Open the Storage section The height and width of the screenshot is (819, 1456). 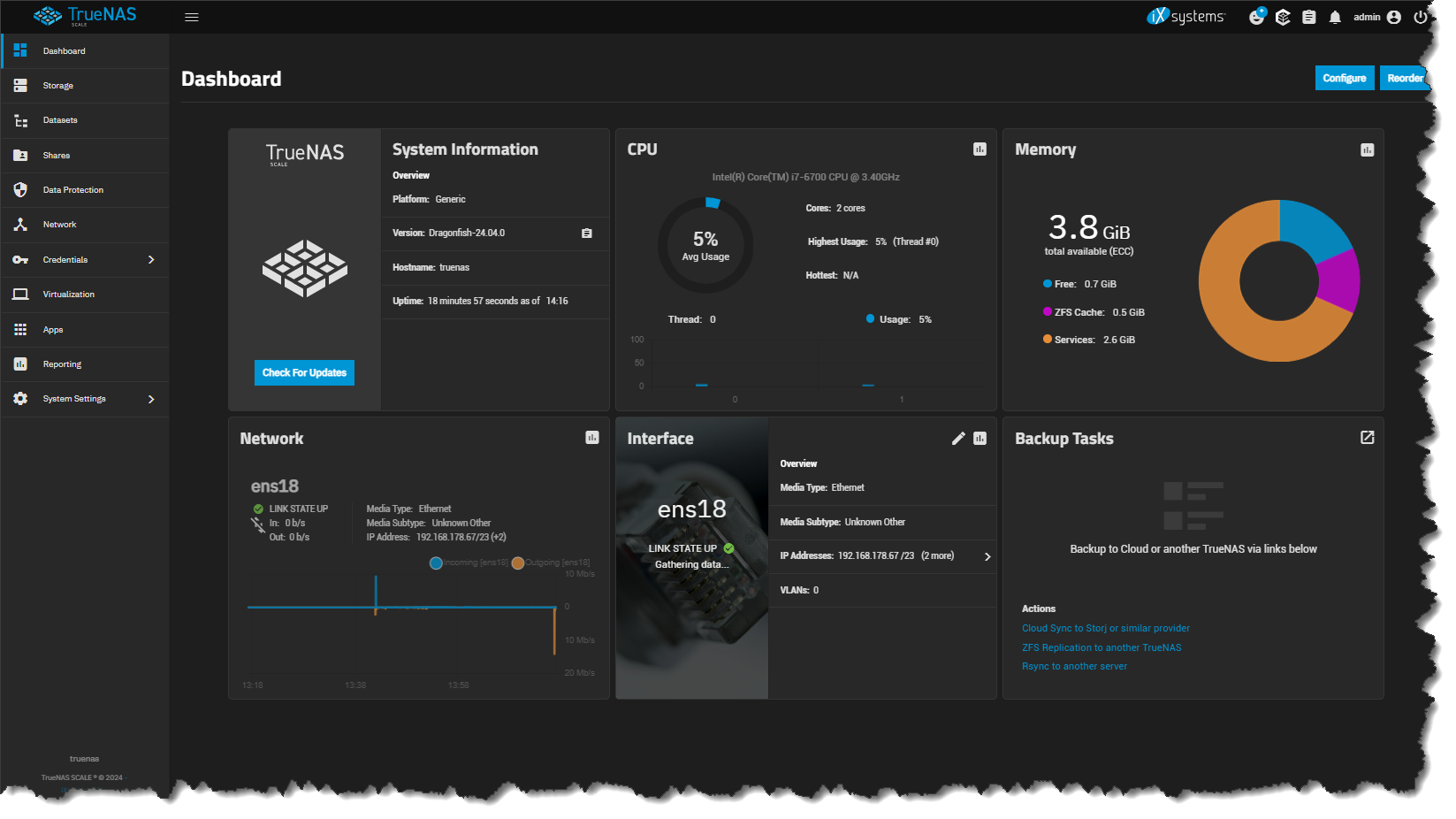85,86
